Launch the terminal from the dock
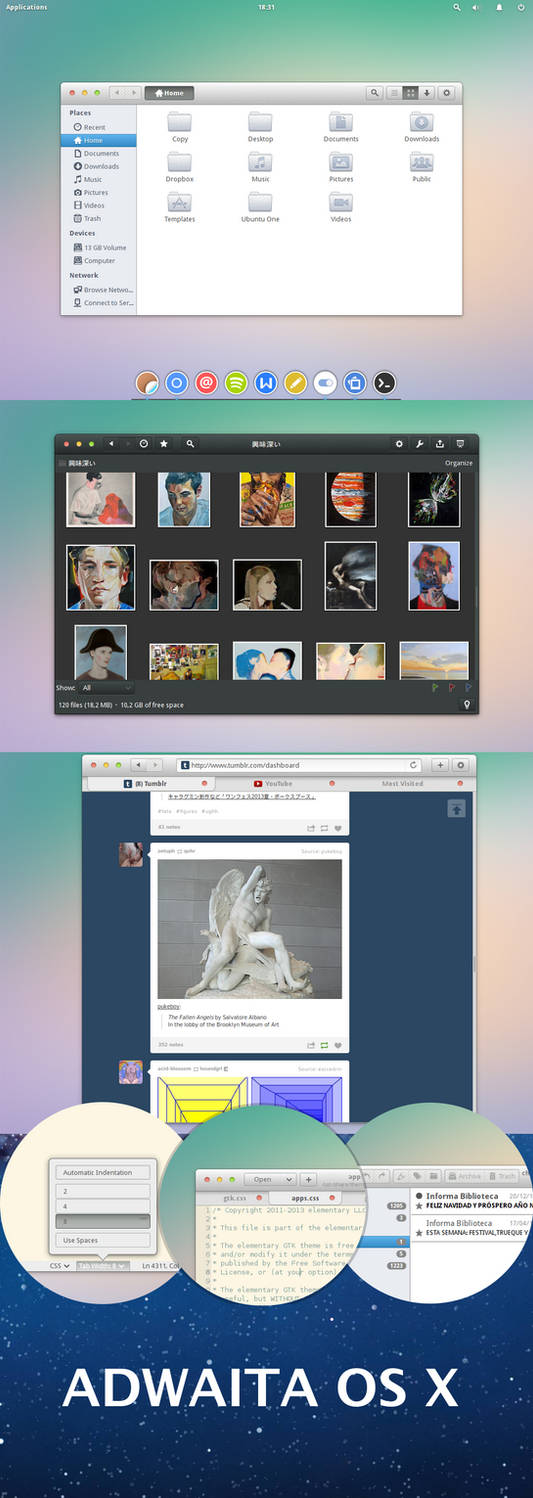Screen dimensions: 533x1498 384,382
